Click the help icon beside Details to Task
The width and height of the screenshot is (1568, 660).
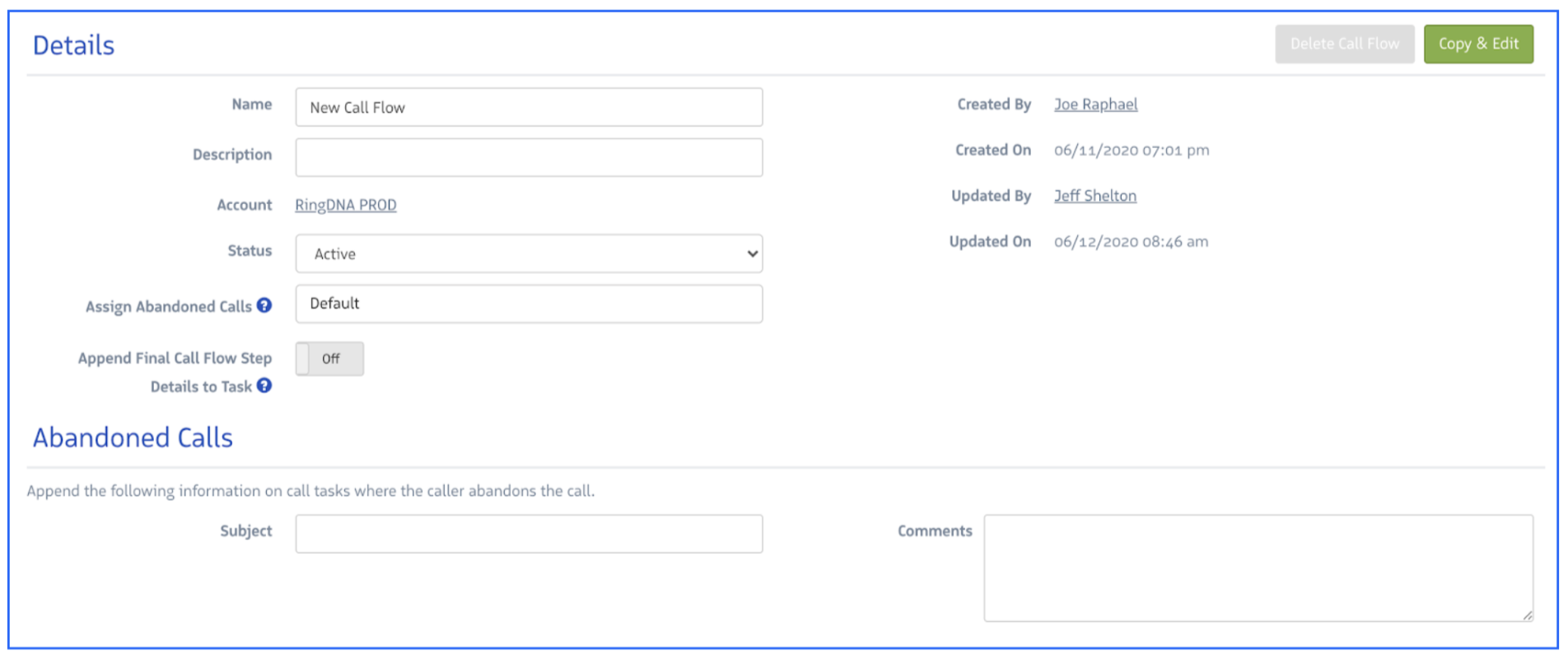pyautogui.click(x=264, y=385)
